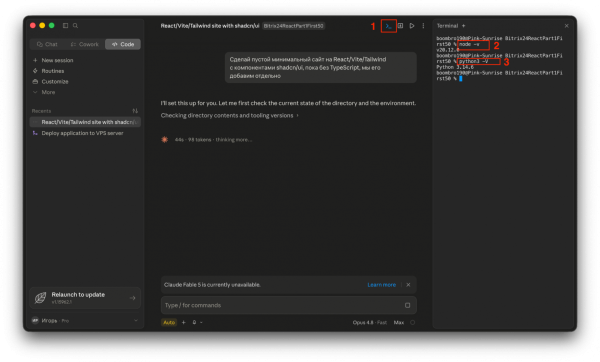Screen dimensions: 600x362
Task: Click the orange thinking spinner icon
Action: click(x=165, y=140)
